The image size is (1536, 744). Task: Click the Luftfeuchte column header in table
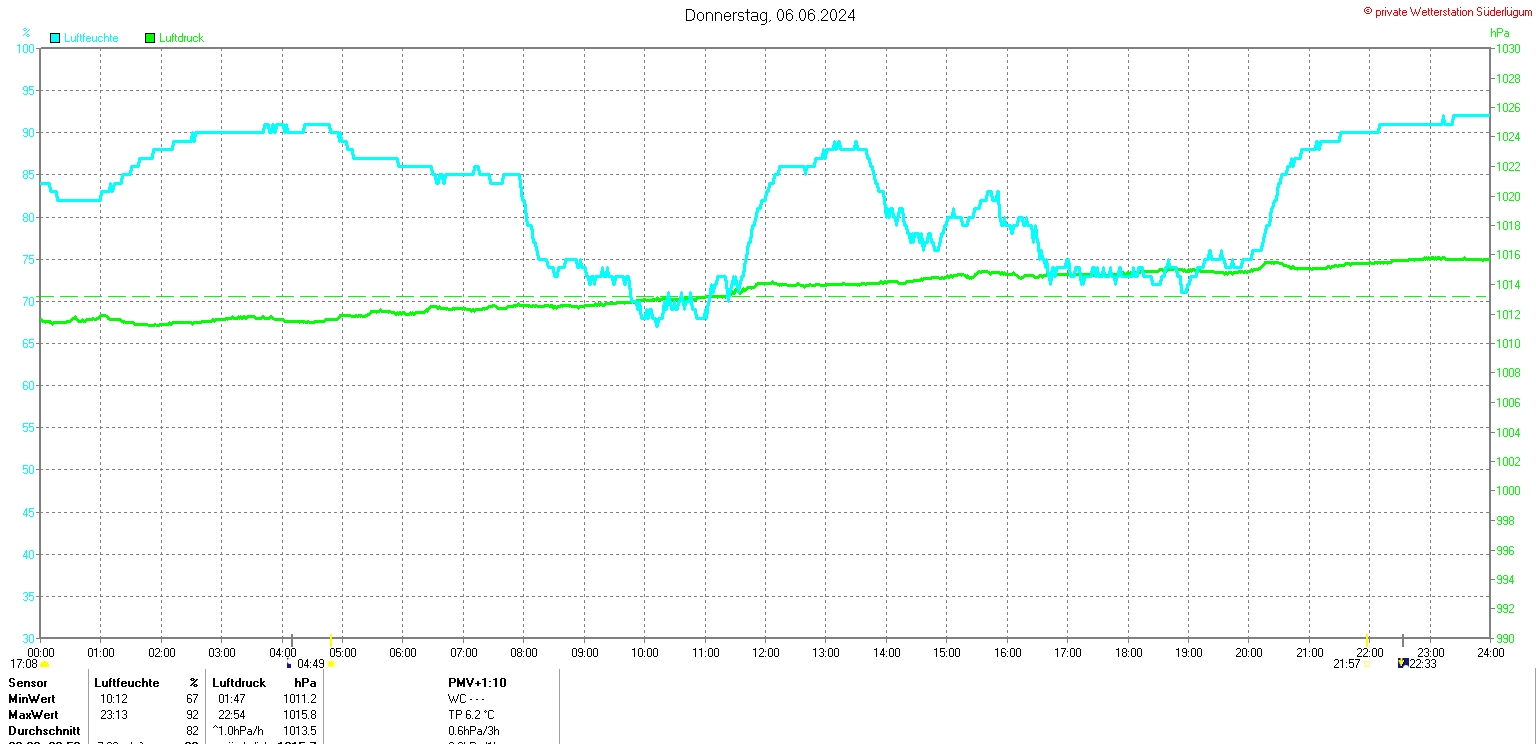[127, 682]
